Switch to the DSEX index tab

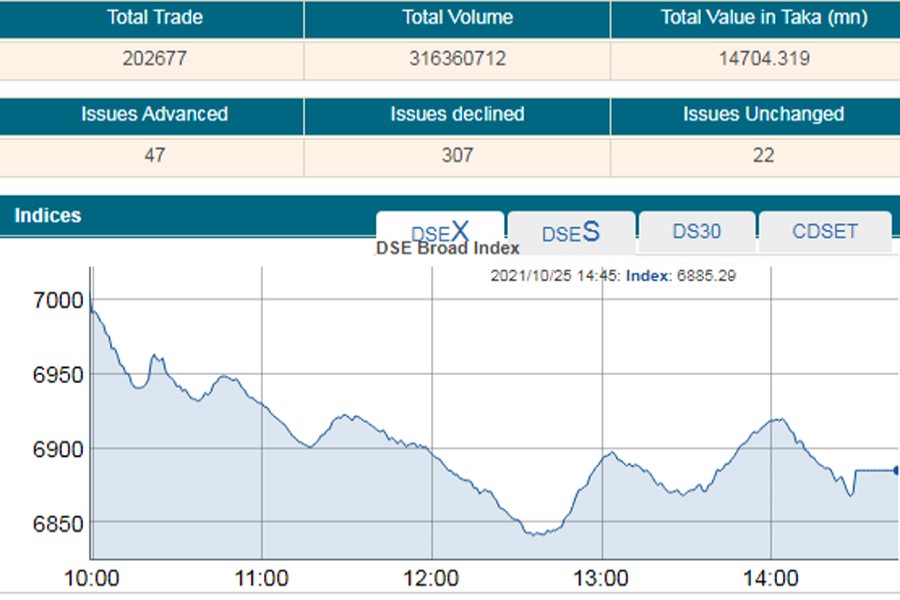440,231
